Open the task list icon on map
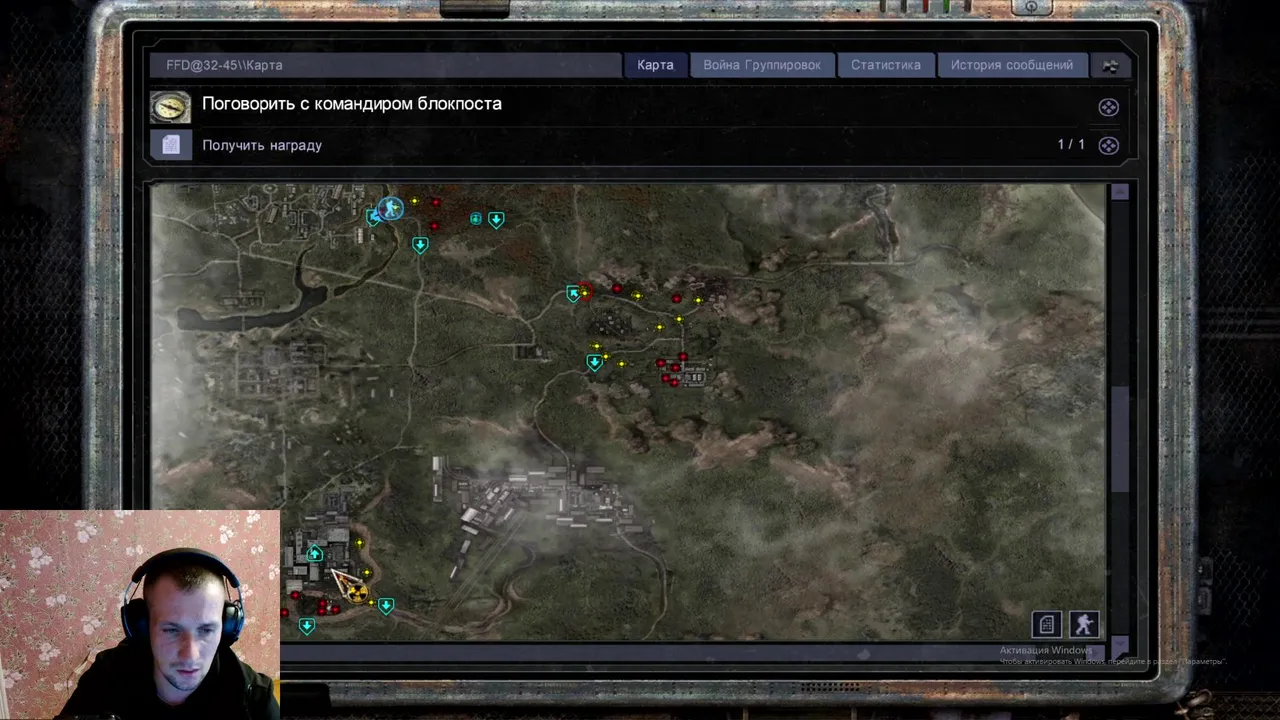The width and height of the screenshot is (1280, 720). coord(1046,625)
